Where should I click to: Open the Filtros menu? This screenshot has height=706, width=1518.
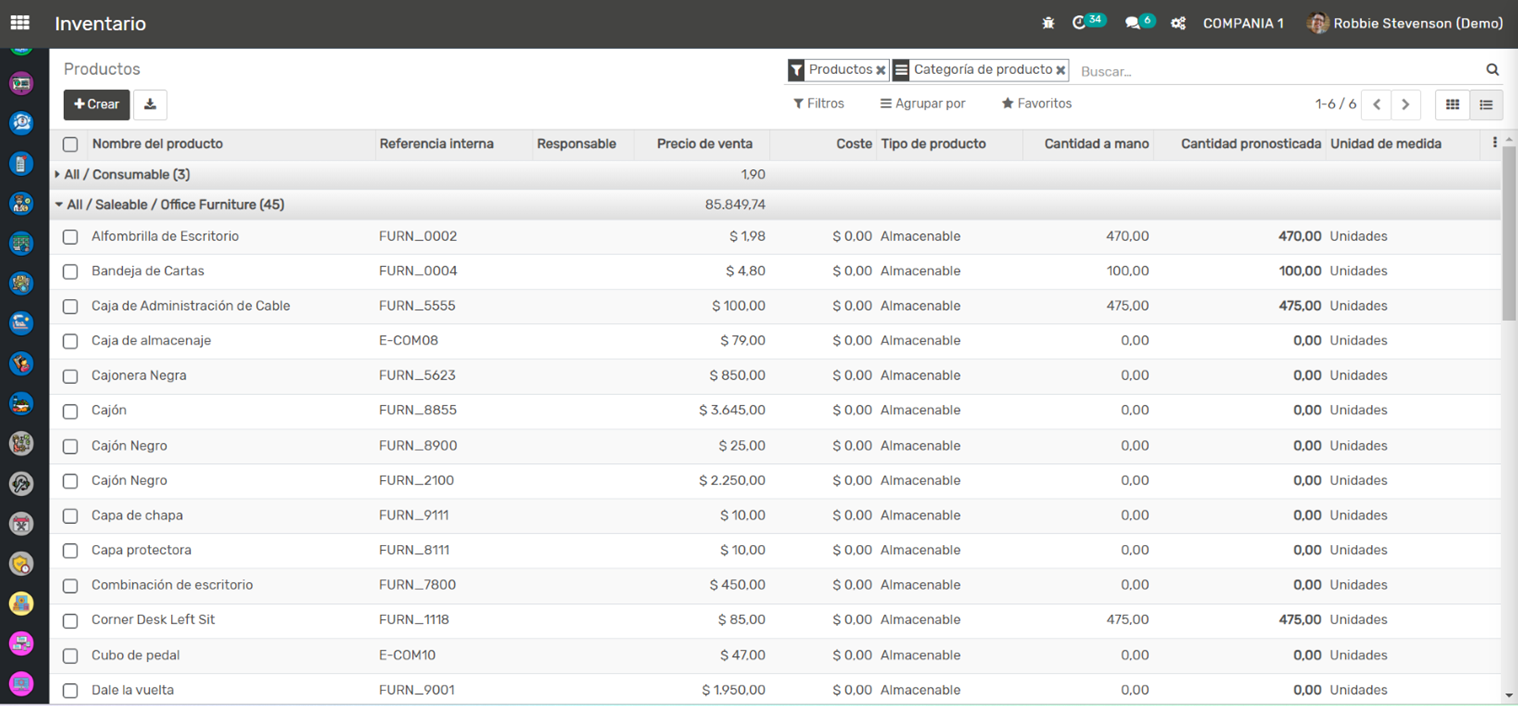[x=818, y=104]
